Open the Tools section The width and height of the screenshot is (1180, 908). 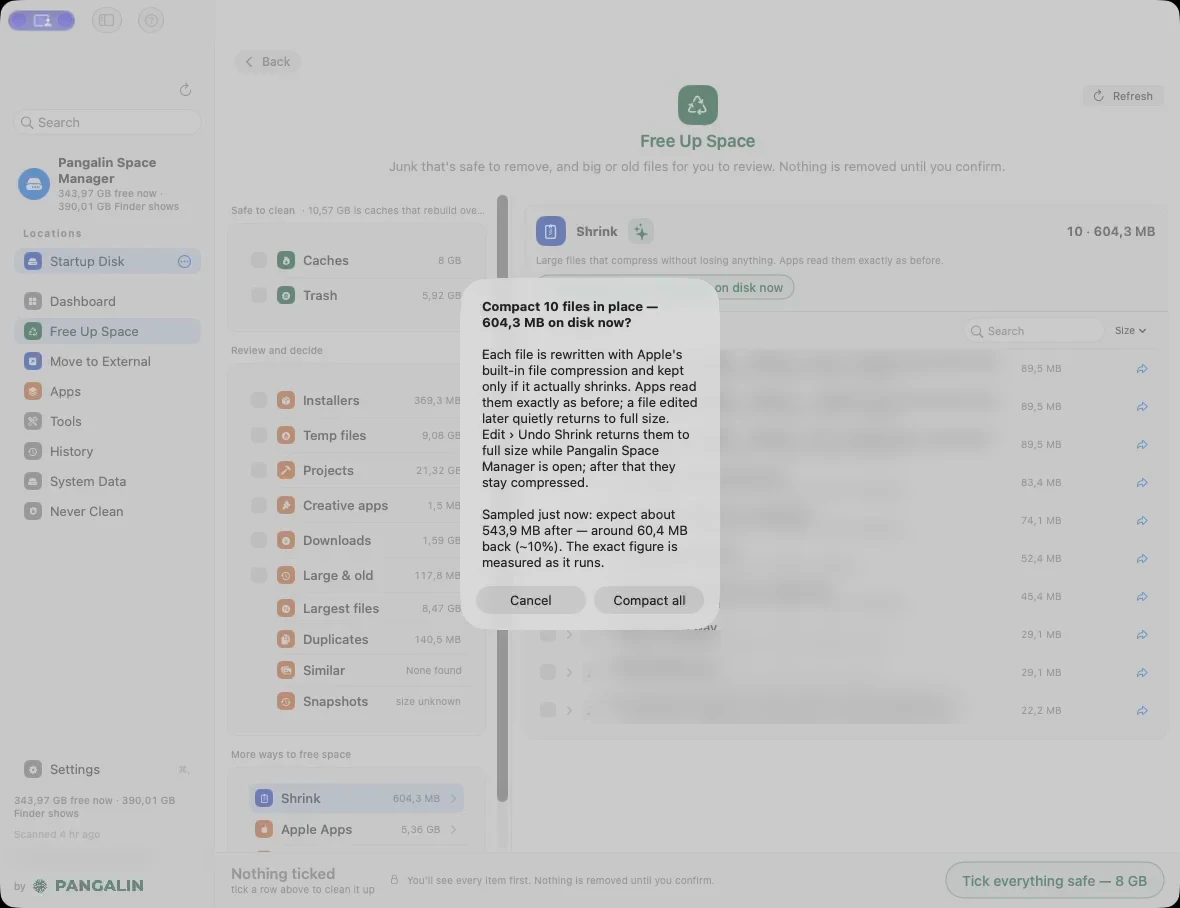tap(108, 421)
